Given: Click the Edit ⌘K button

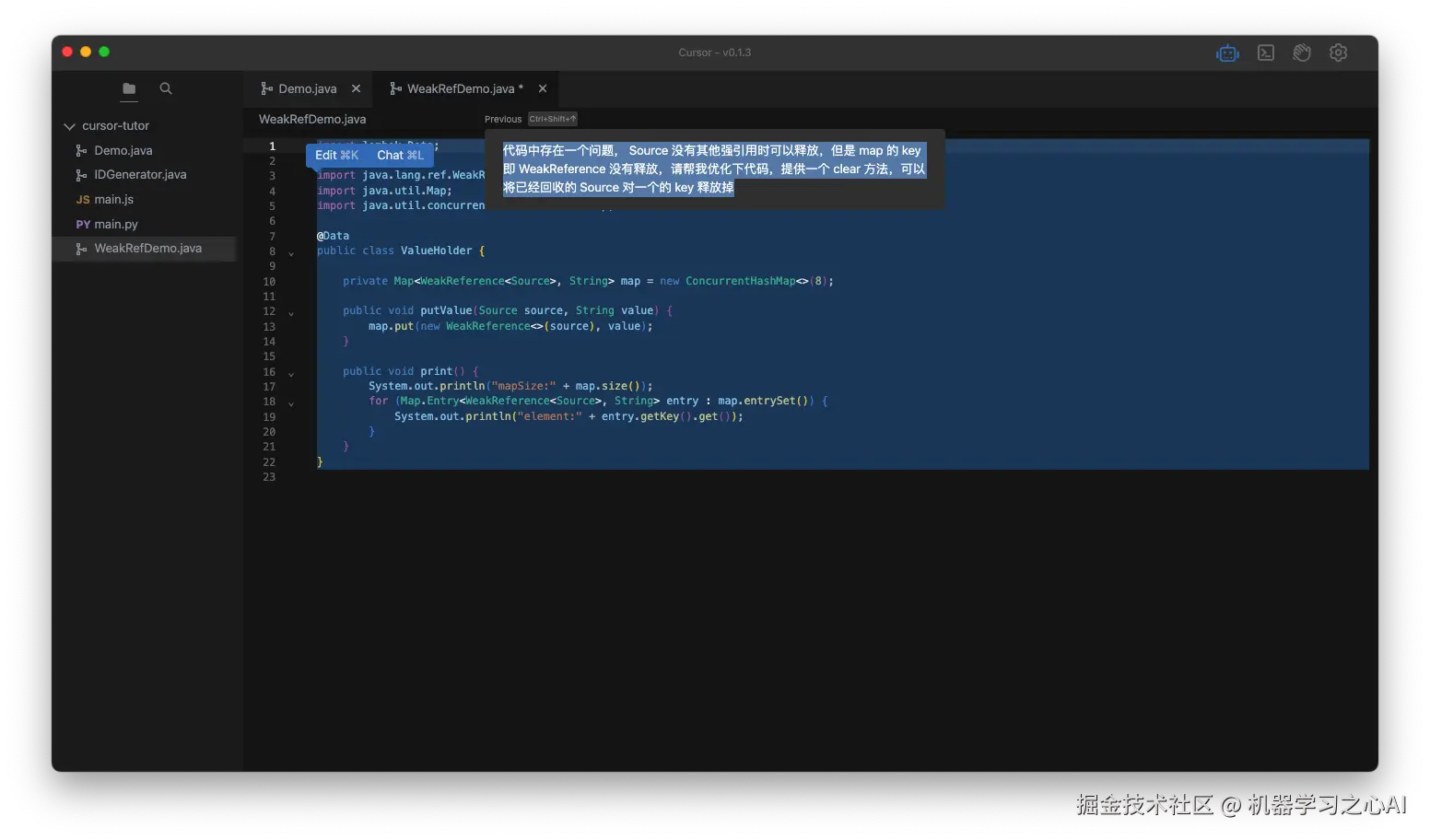Looking at the screenshot, I should (336, 155).
